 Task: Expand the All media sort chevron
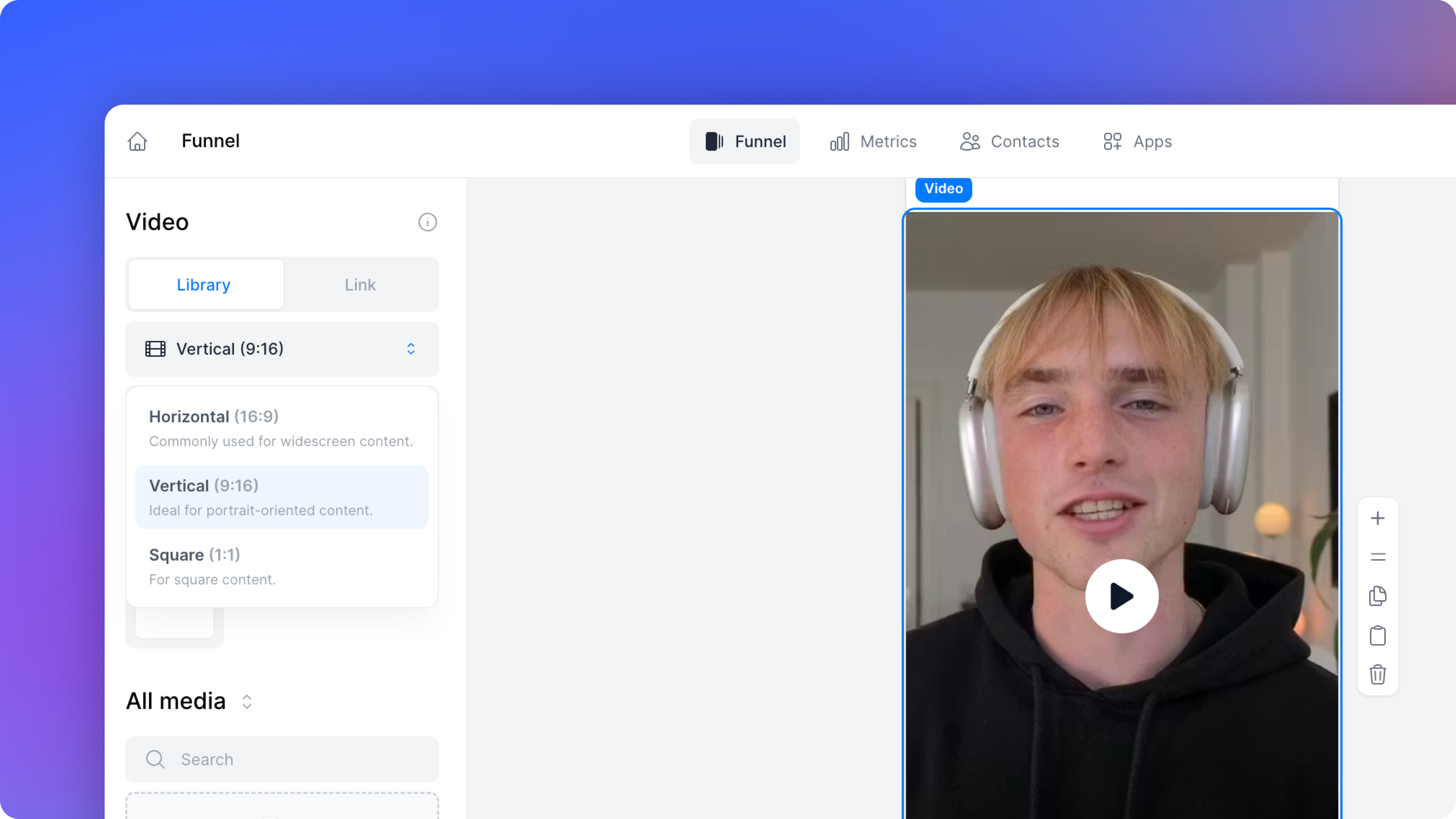click(247, 701)
